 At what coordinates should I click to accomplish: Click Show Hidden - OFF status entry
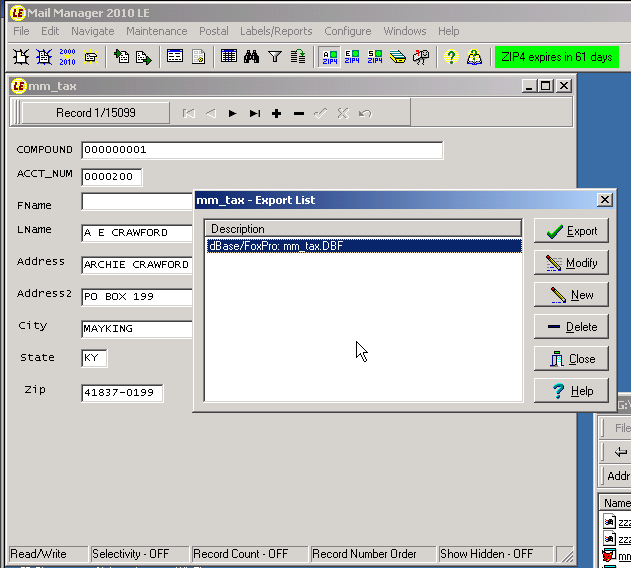[495, 554]
